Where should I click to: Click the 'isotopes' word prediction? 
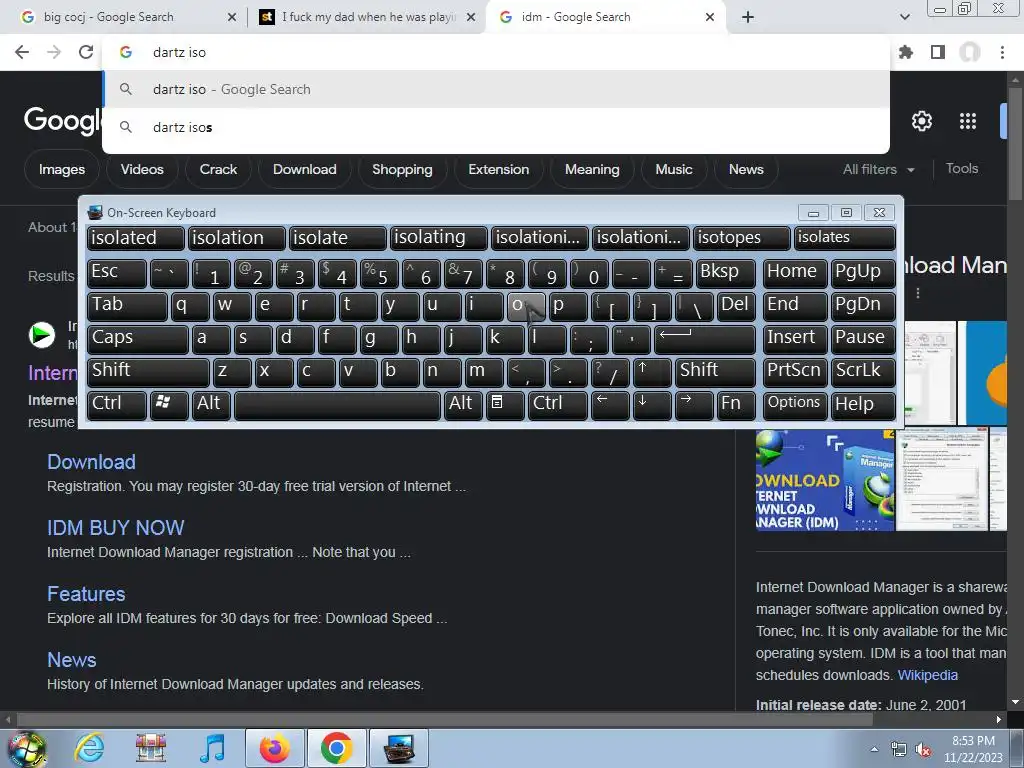coord(741,238)
